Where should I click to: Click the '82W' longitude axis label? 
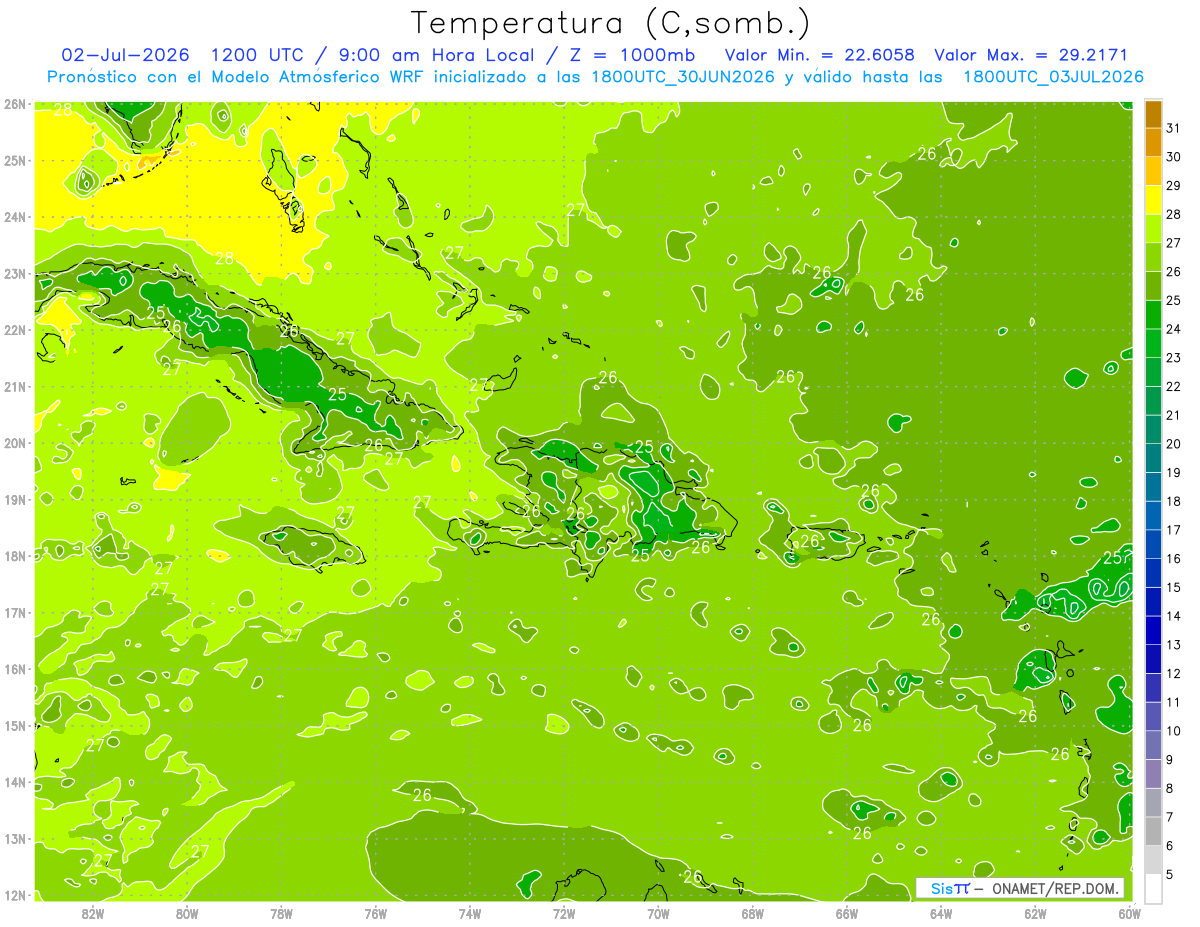[92, 913]
